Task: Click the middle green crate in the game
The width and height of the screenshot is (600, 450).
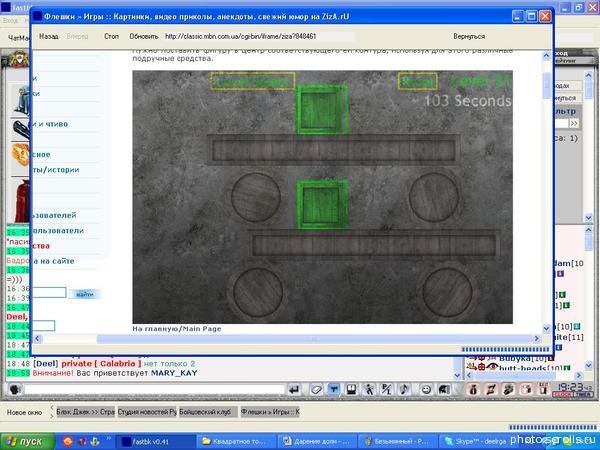Action: click(x=323, y=205)
